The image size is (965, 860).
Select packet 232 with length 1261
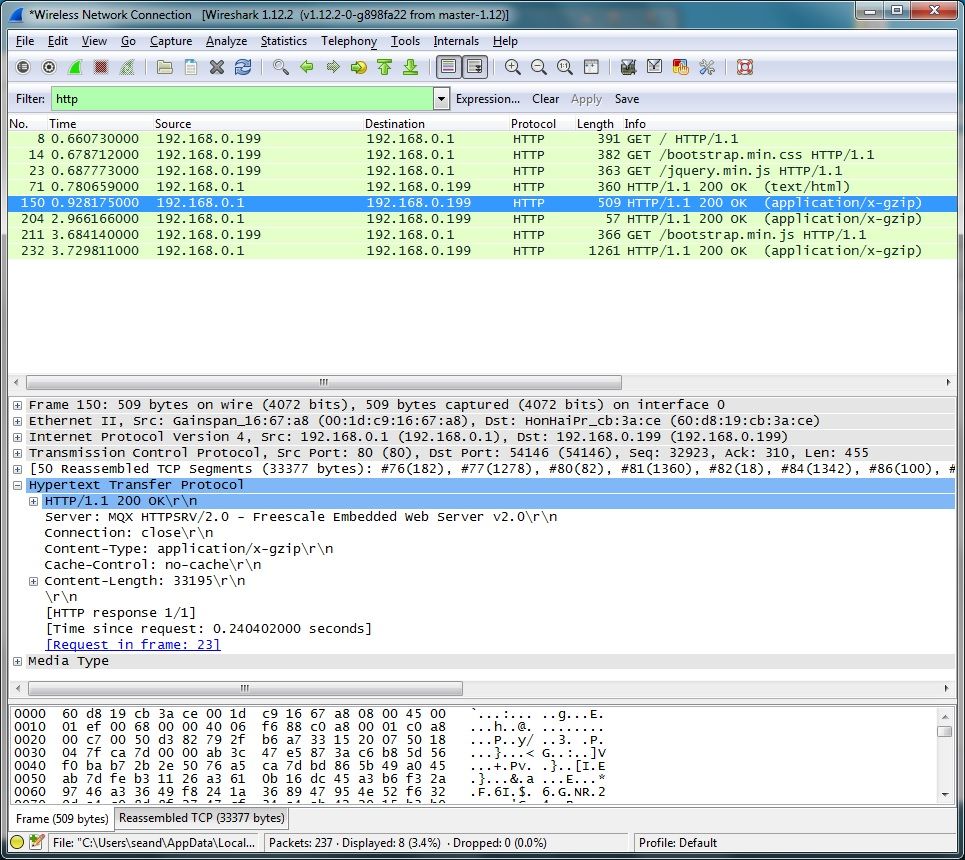[482, 251]
